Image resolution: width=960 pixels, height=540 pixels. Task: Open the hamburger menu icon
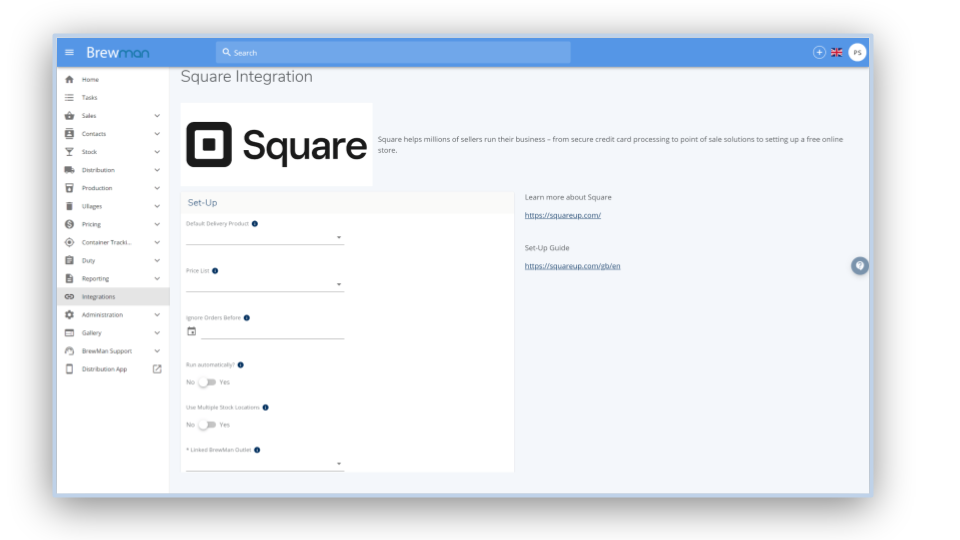click(69, 53)
